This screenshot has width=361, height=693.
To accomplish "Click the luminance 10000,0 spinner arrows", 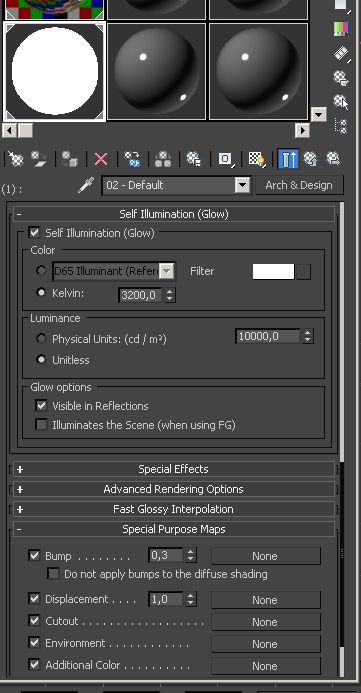I will [308, 336].
